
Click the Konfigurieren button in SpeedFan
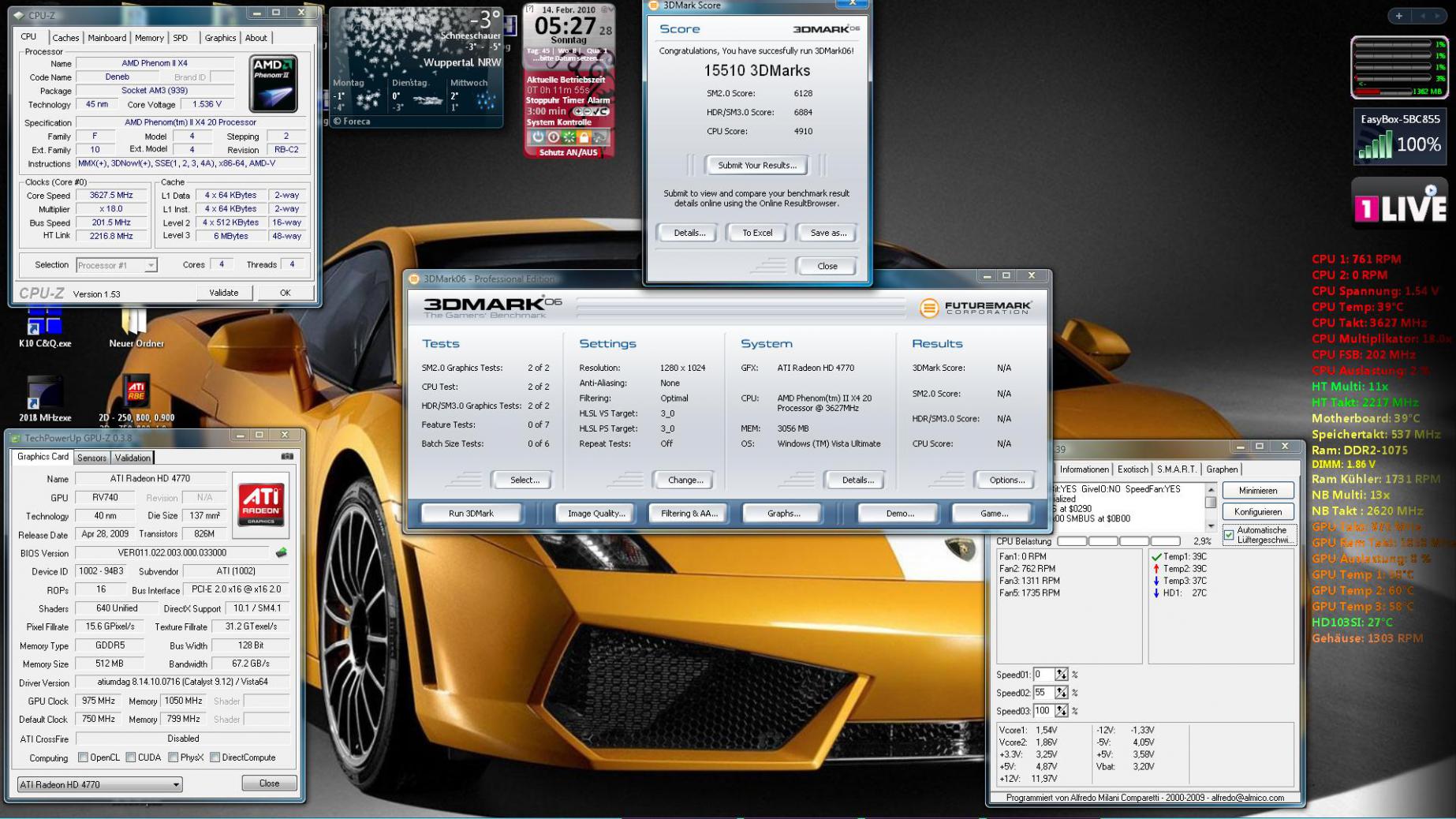pyautogui.click(x=1257, y=511)
